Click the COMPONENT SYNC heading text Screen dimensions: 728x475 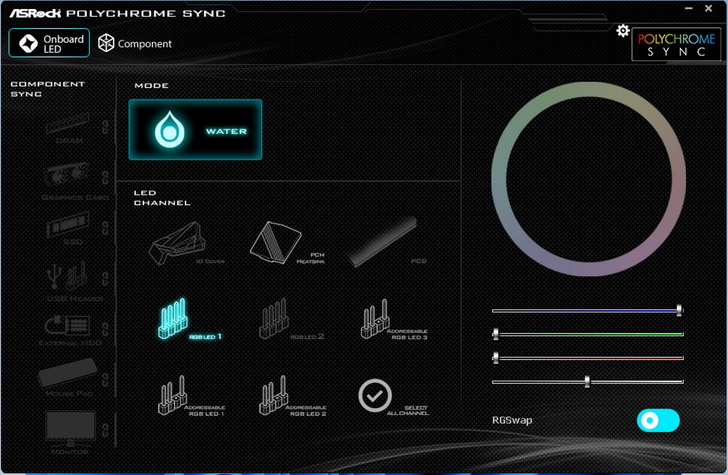click(x=47, y=89)
